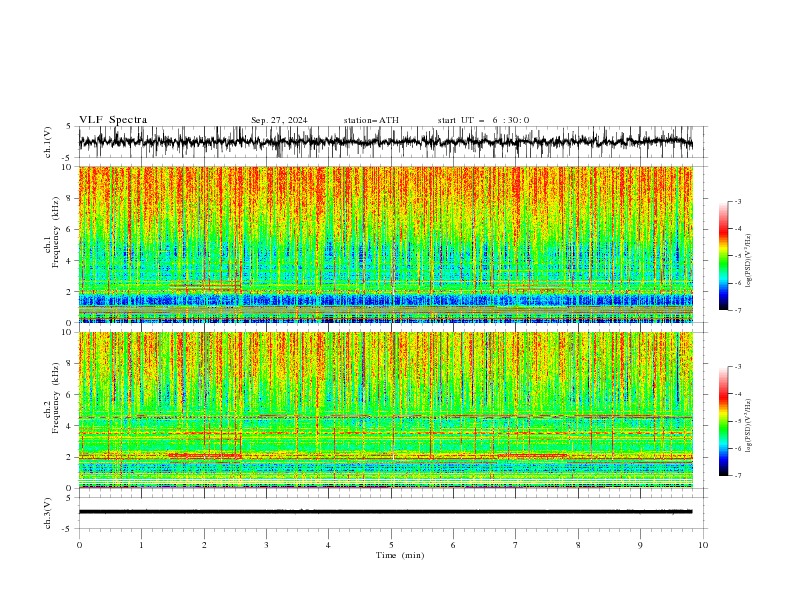
Task: Click the time-axis tick label "3"
Action: click(266, 545)
